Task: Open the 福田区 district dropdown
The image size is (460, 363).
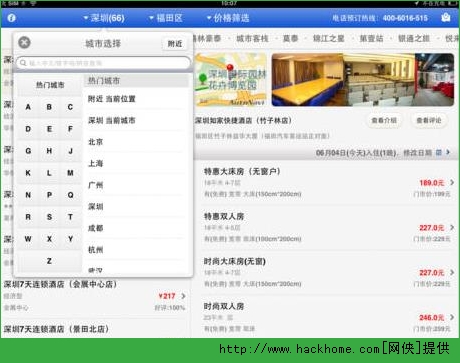Action: pyautogui.click(x=166, y=18)
